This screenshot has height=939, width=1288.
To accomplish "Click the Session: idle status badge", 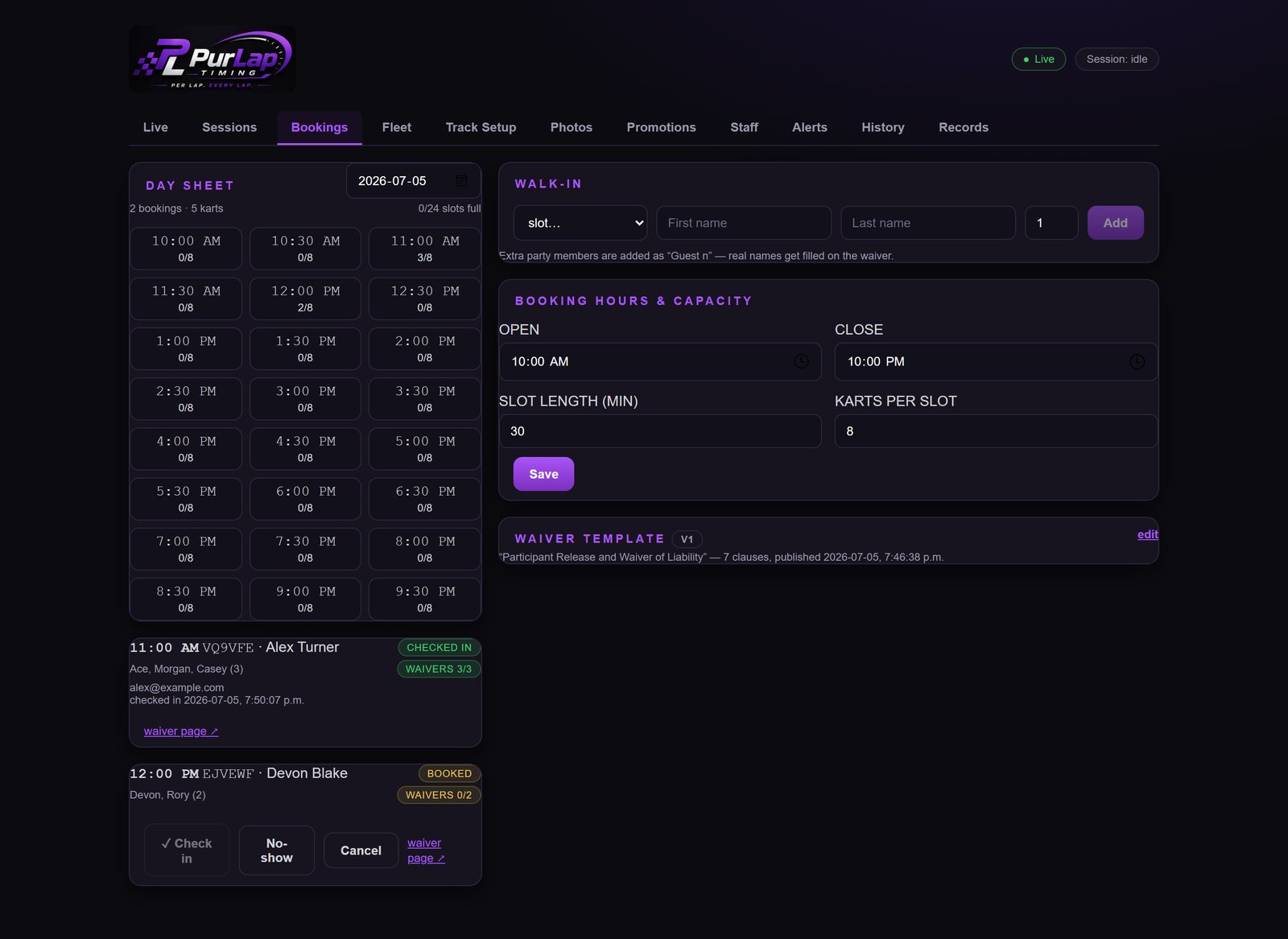I will pos(1117,59).
